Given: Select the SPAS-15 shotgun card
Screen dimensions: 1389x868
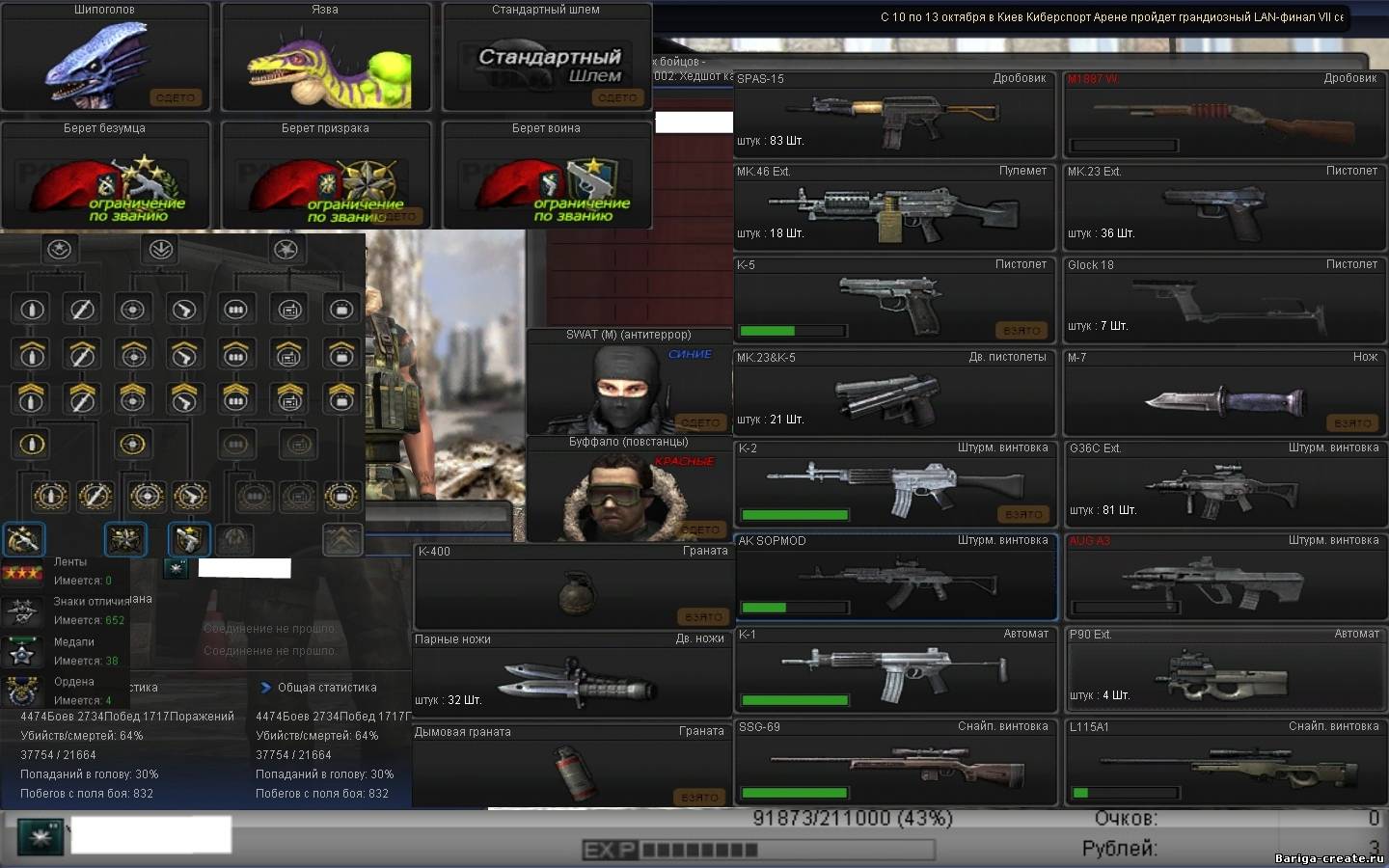Looking at the screenshot, I should [x=894, y=113].
